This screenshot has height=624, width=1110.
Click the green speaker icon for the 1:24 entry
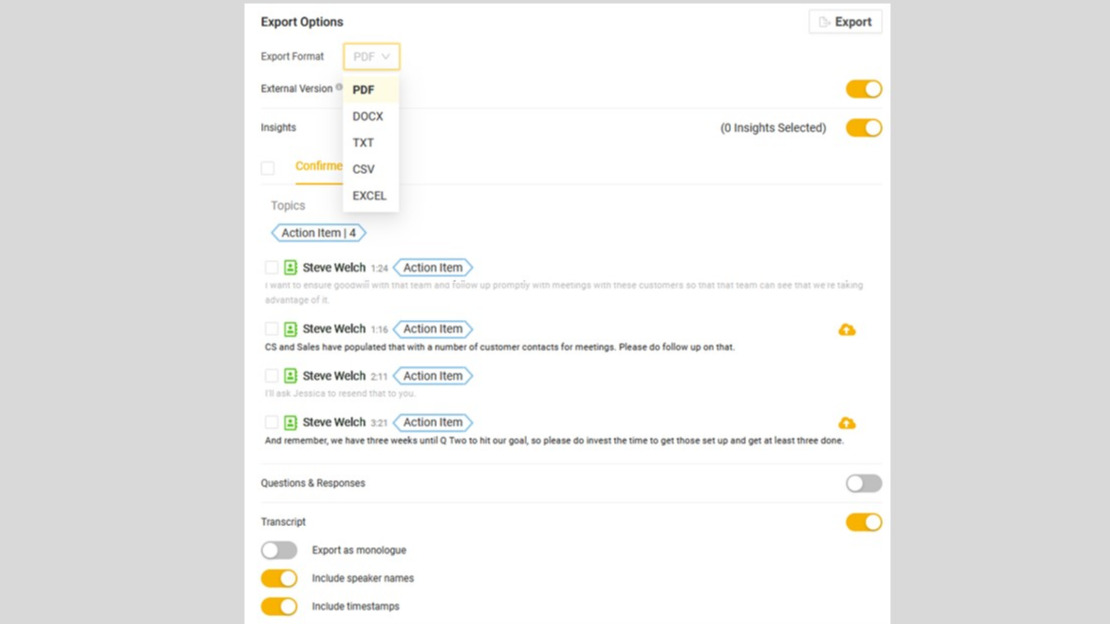click(291, 268)
